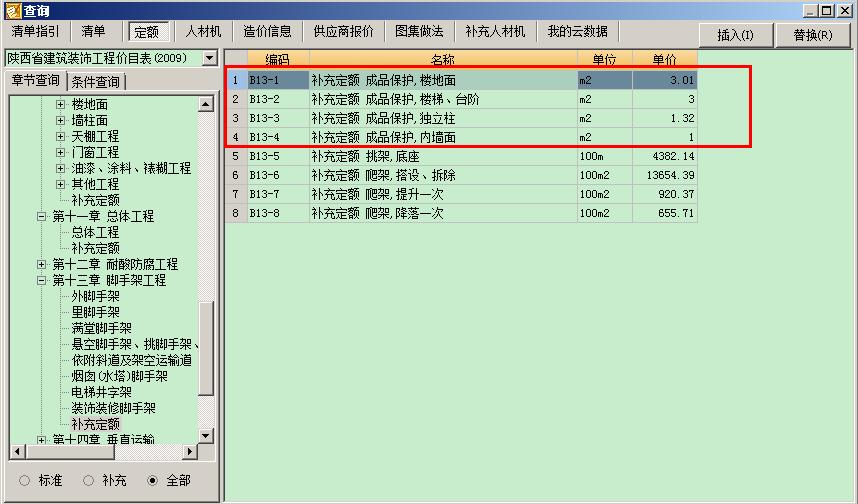This screenshot has height=504, width=858.
Task: Select the 补充 radio button
Action: point(88,480)
